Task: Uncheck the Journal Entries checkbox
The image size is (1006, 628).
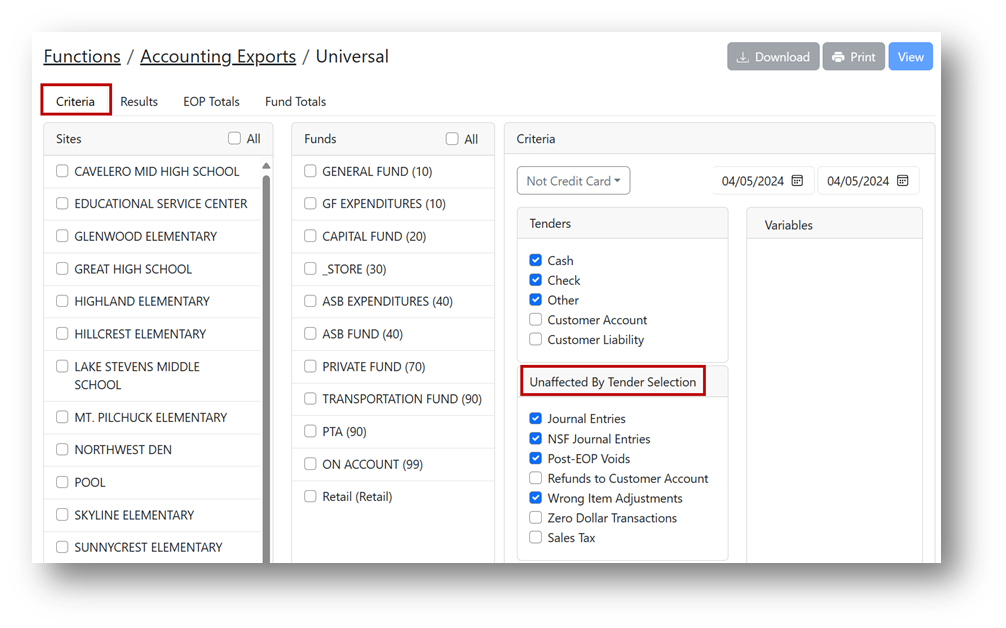Action: pyautogui.click(x=536, y=418)
